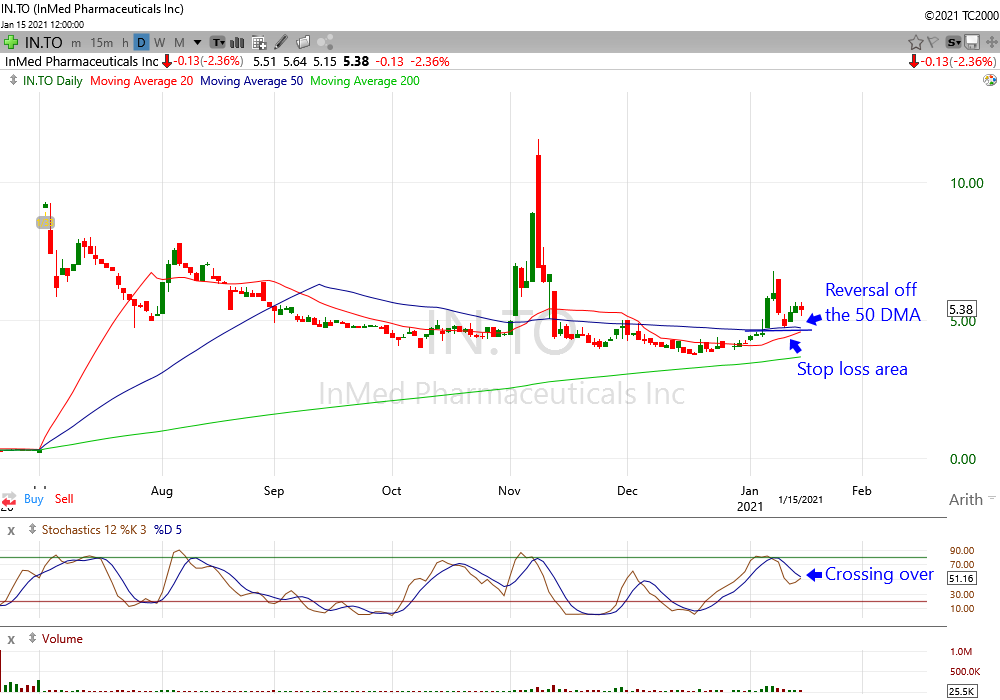The width and height of the screenshot is (1000, 700).
Task: Click the 51.16 stochastics value marker
Action: click(x=961, y=578)
